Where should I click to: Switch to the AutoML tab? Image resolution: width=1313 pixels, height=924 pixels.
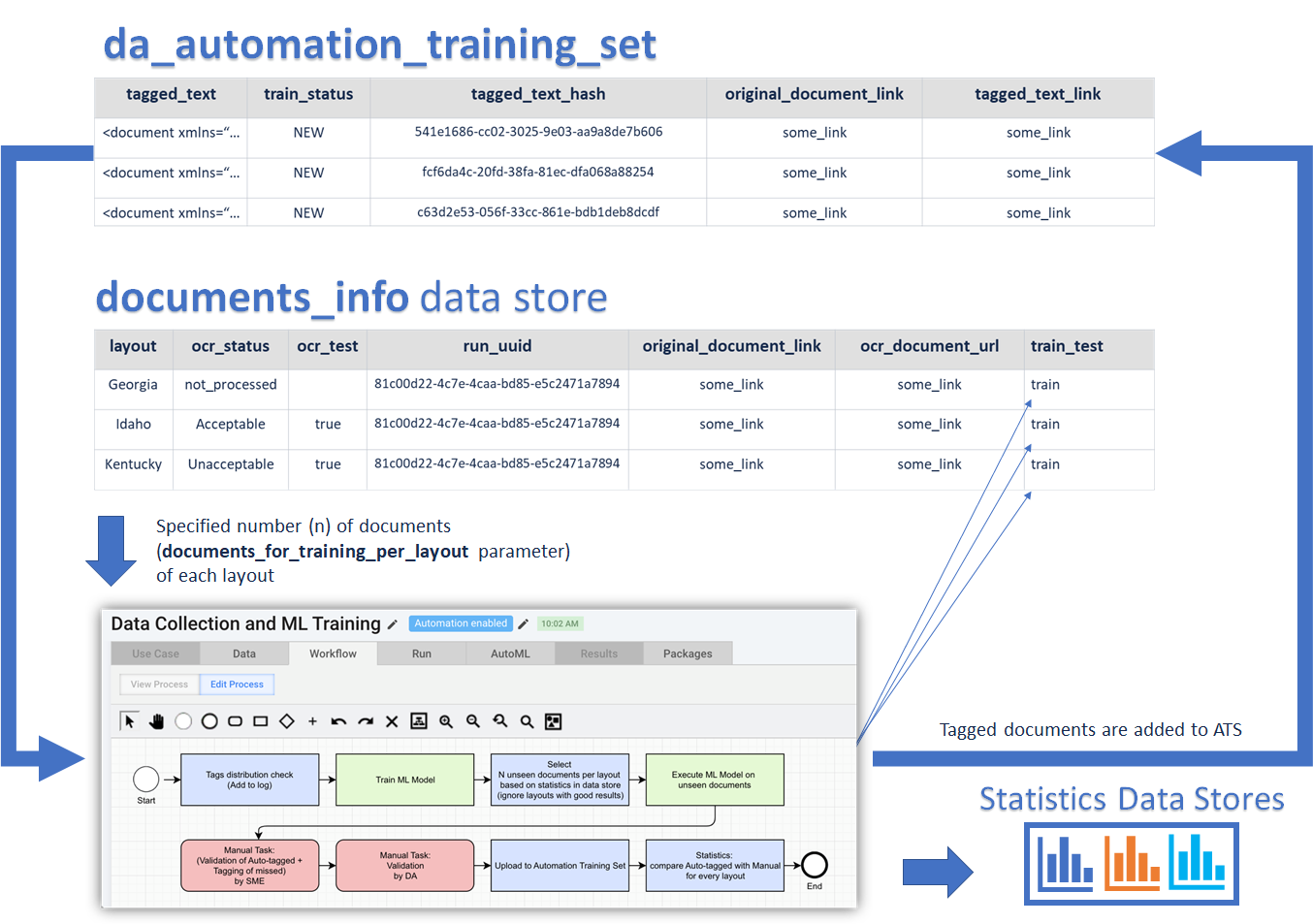(x=510, y=653)
